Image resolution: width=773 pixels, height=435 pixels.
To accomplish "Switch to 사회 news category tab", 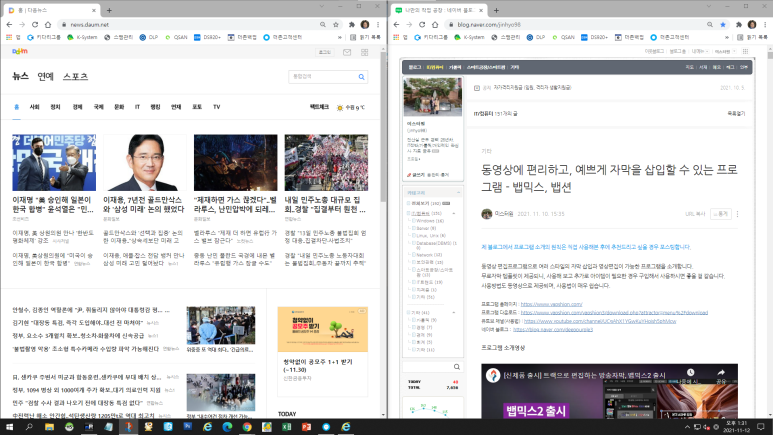I will coord(35,107).
